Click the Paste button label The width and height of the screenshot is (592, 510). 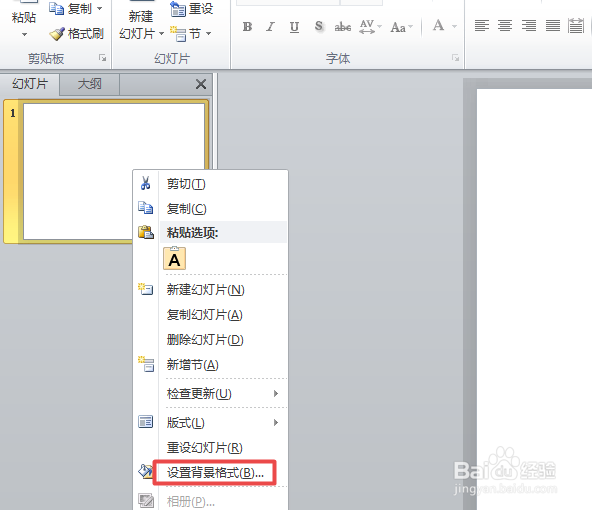[24, 17]
